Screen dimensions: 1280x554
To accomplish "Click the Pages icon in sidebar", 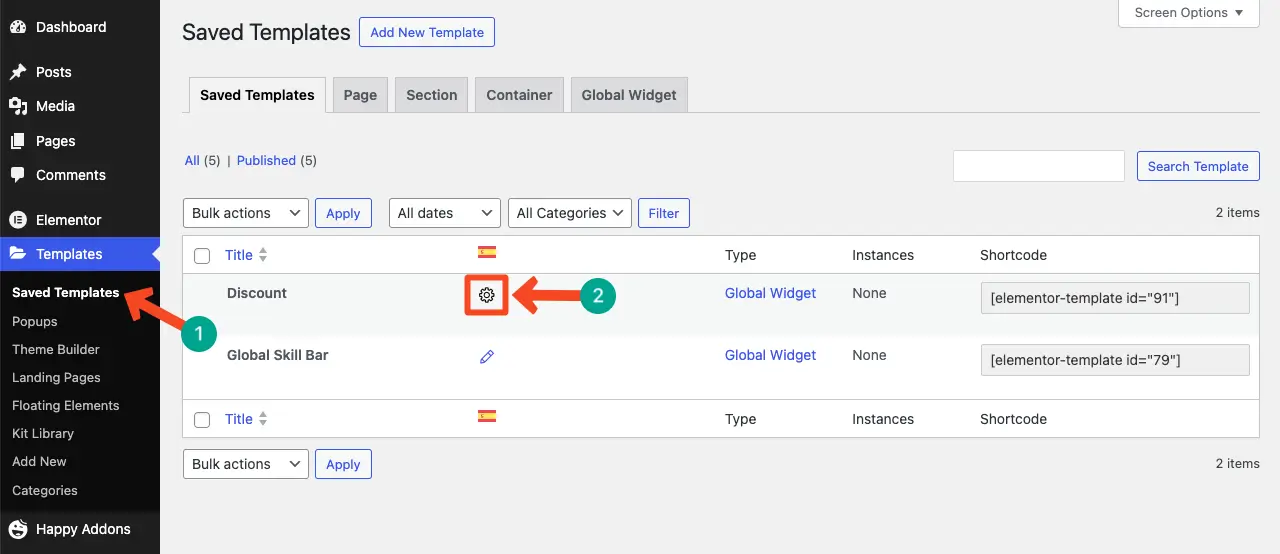I will coord(18,141).
